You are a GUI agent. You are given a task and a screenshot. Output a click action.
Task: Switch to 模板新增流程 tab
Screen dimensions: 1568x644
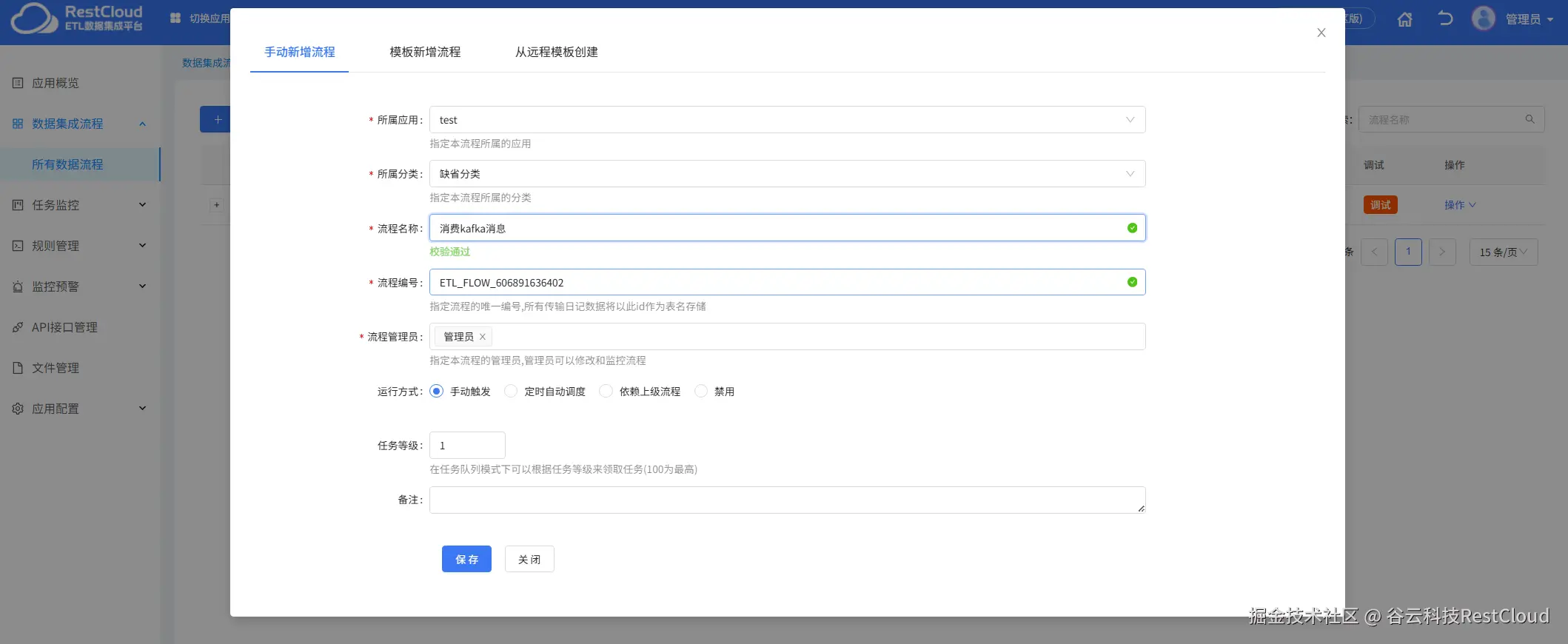(425, 52)
